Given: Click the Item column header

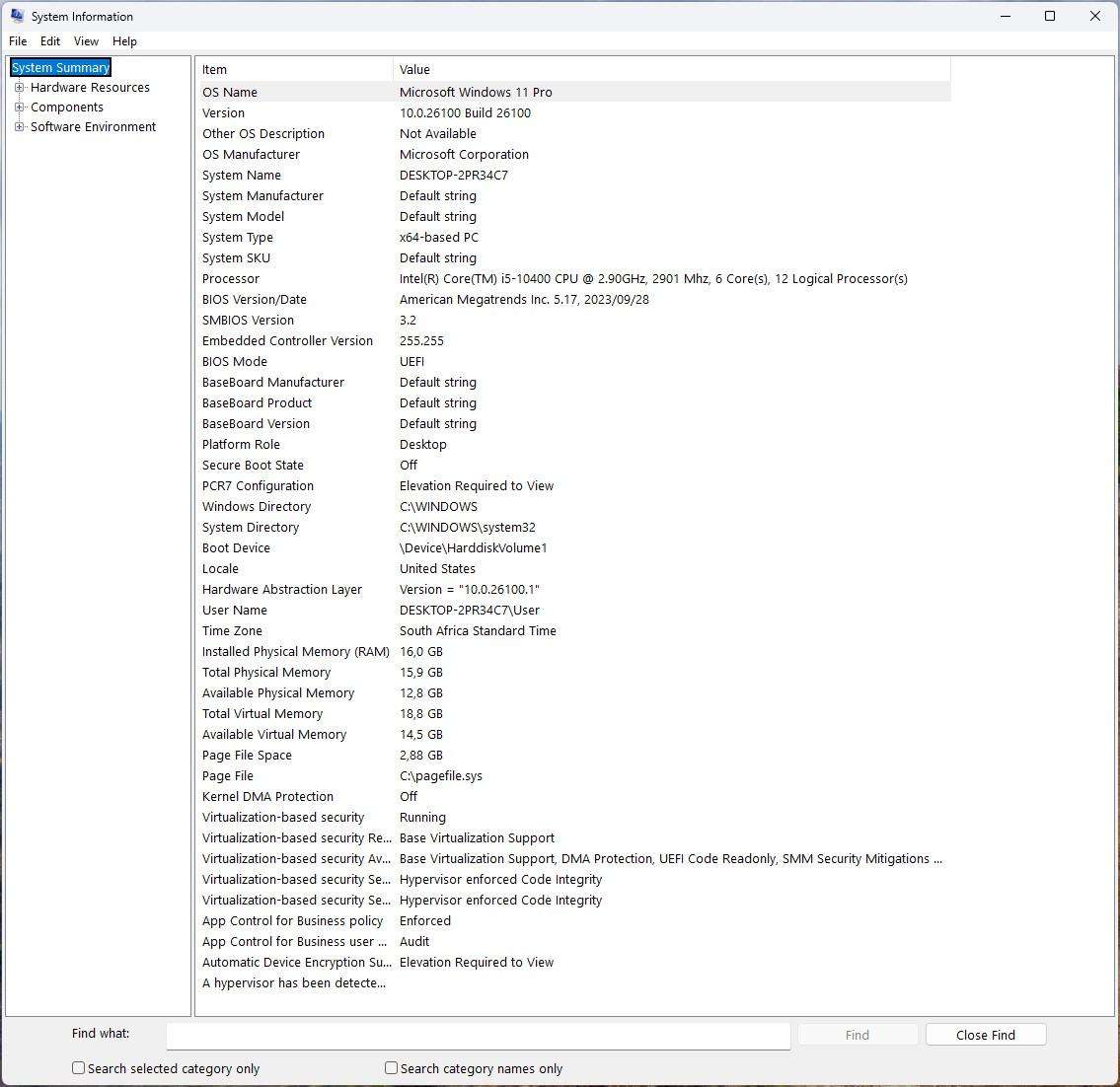Looking at the screenshot, I should point(294,70).
